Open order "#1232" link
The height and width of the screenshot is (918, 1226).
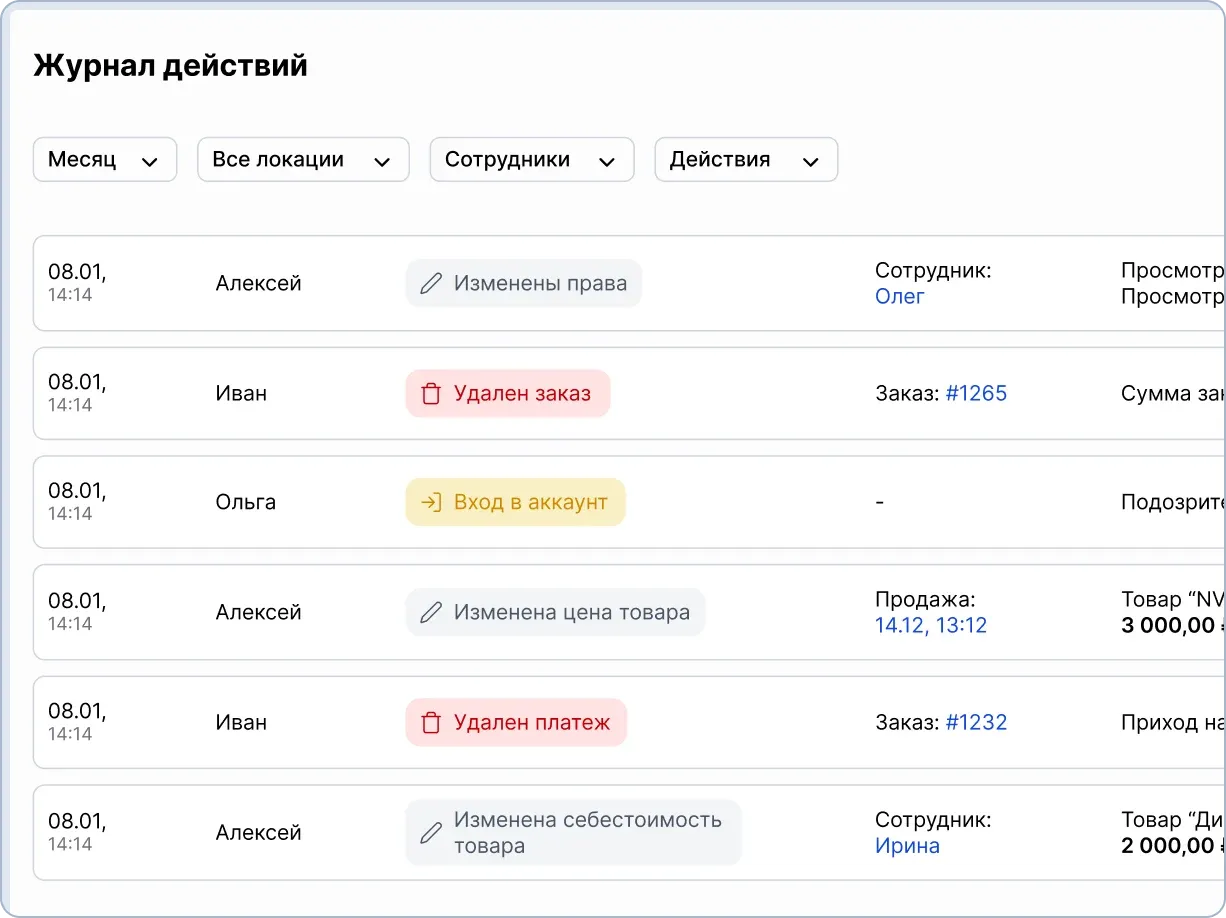coord(977,722)
